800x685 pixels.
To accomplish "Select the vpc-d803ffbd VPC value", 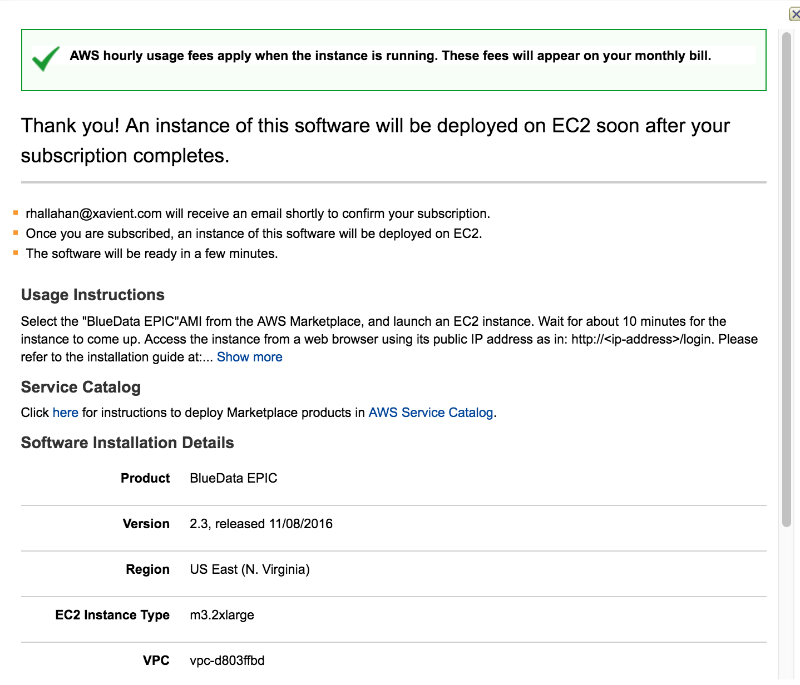I will pos(227,661).
